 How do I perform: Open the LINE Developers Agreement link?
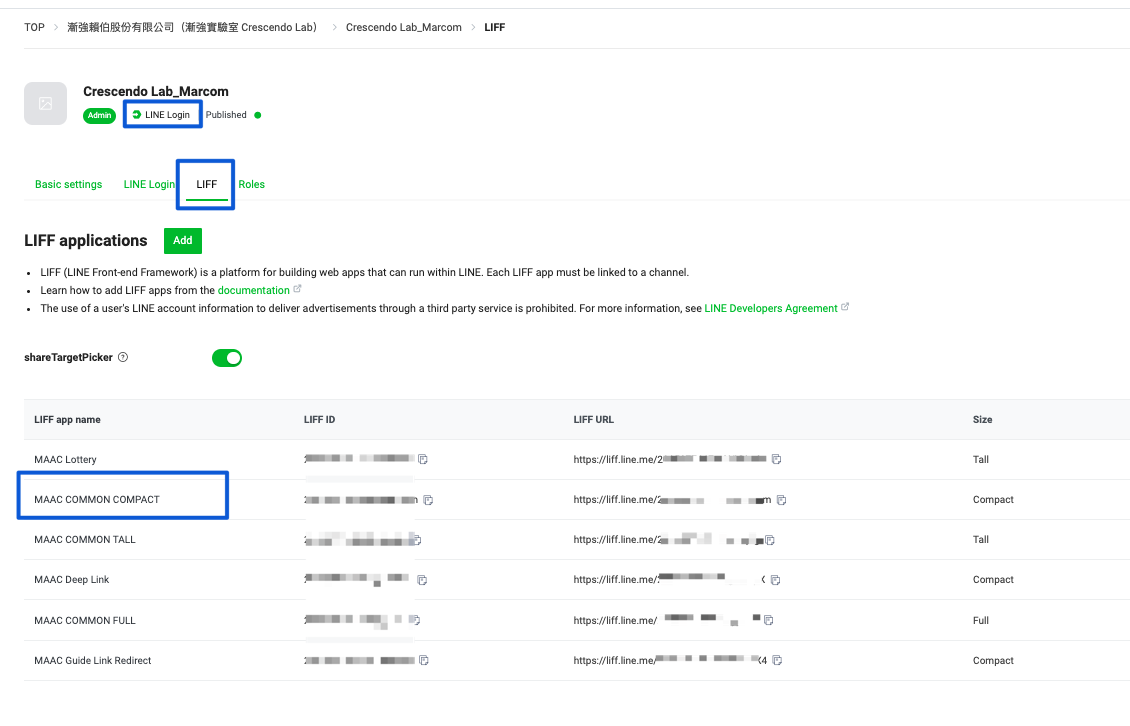pos(770,309)
